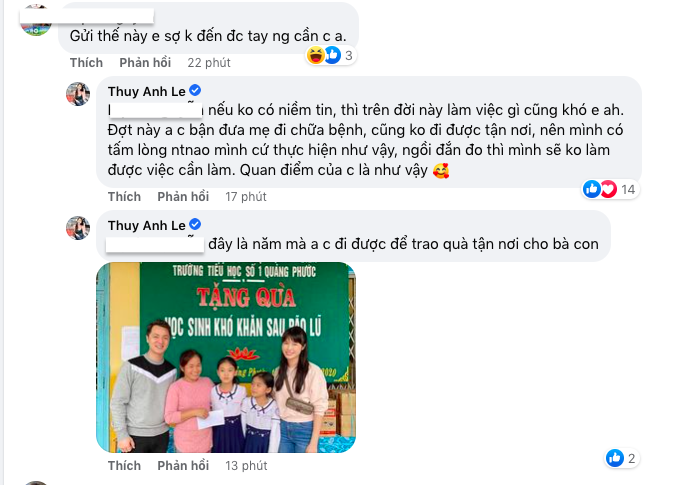Like the 17 phút reply with Thích

(x=124, y=197)
